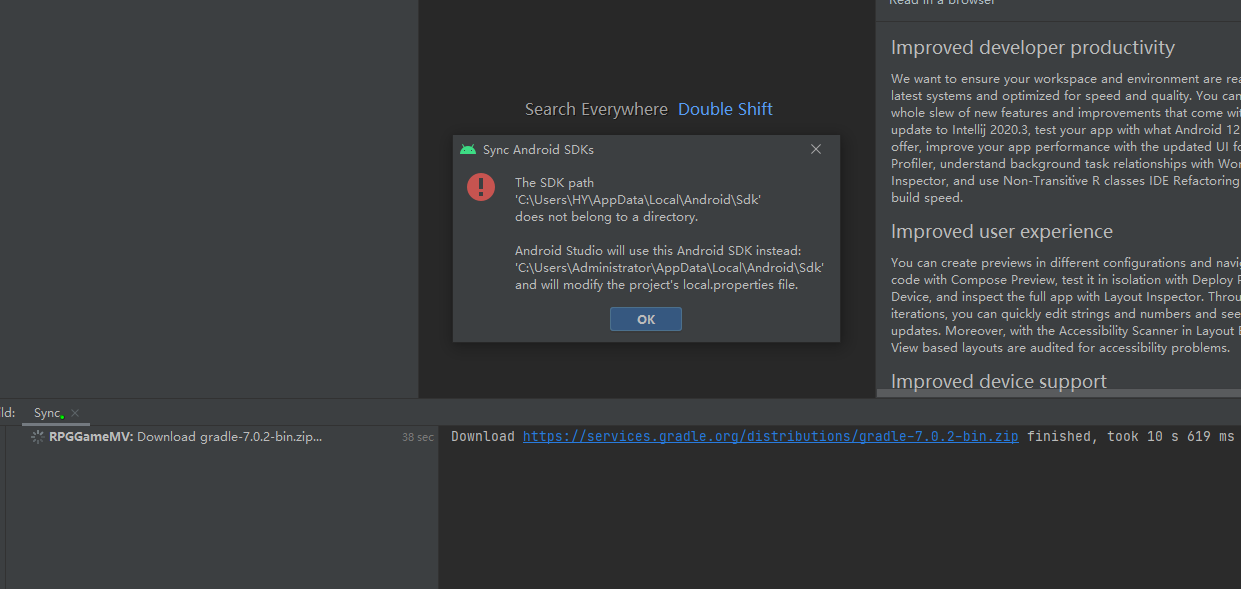This screenshot has height=589, width=1241.
Task: Click the red error icon in the dialog
Action: click(481, 186)
